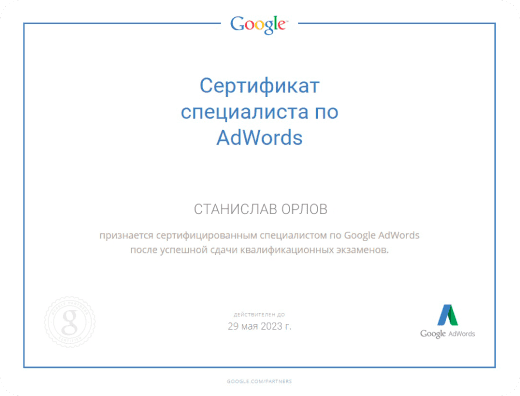Click the blue capital G in top Google logo
520x396 pixels.
click(237, 24)
